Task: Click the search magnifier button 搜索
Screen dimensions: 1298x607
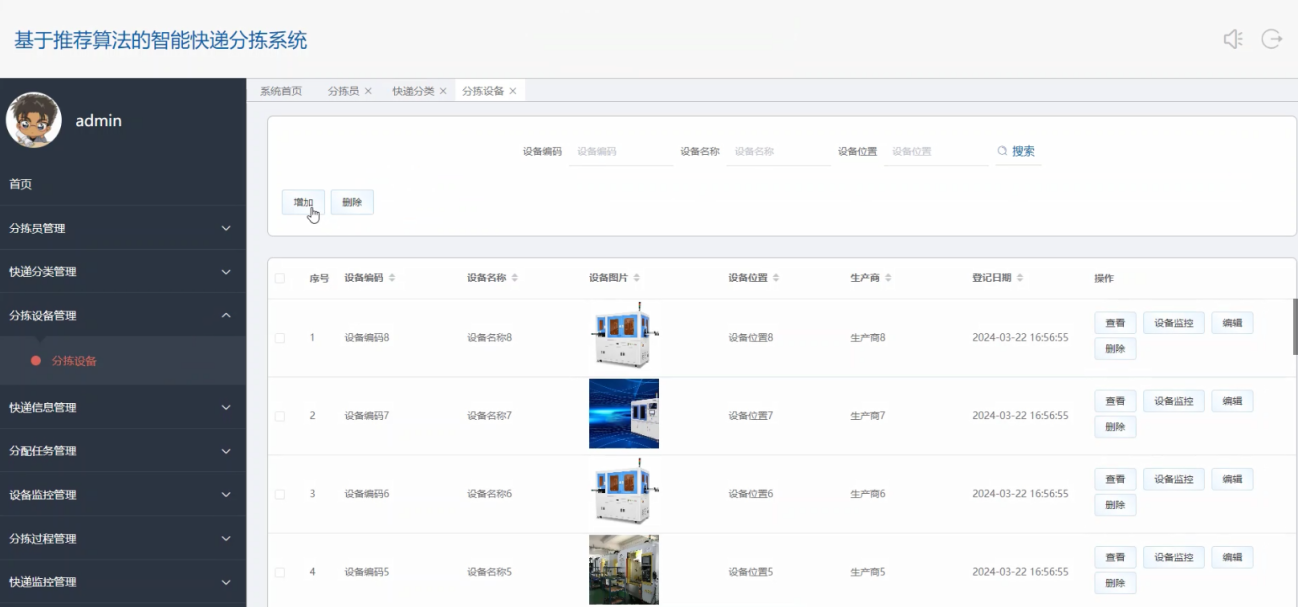Action: point(1016,151)
